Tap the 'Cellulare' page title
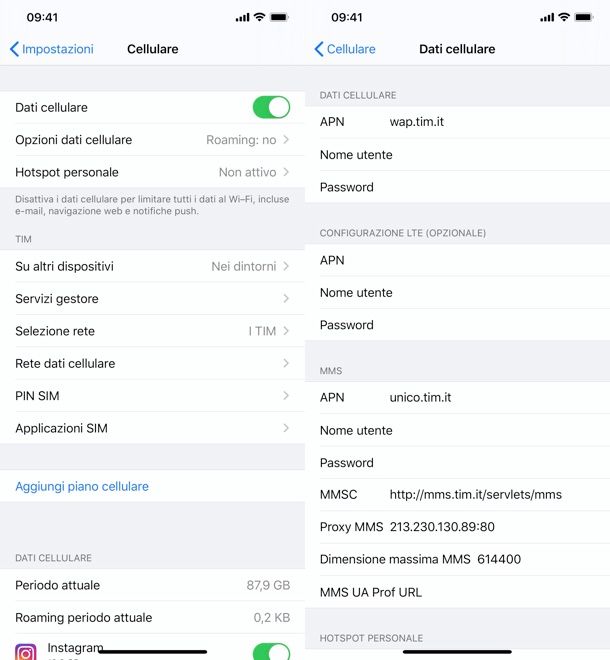610x660 pixels. (153, 49)
